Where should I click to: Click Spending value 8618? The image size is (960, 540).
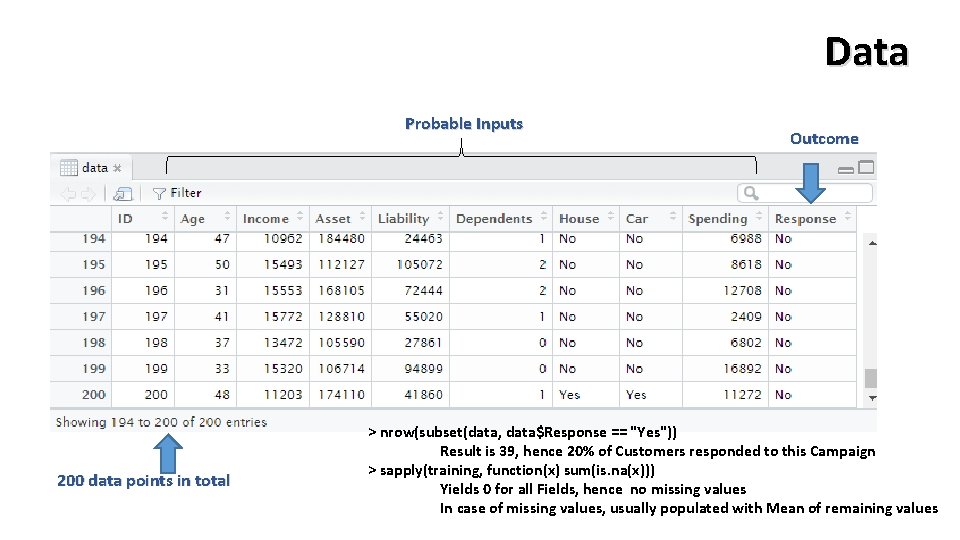point(746,264)
